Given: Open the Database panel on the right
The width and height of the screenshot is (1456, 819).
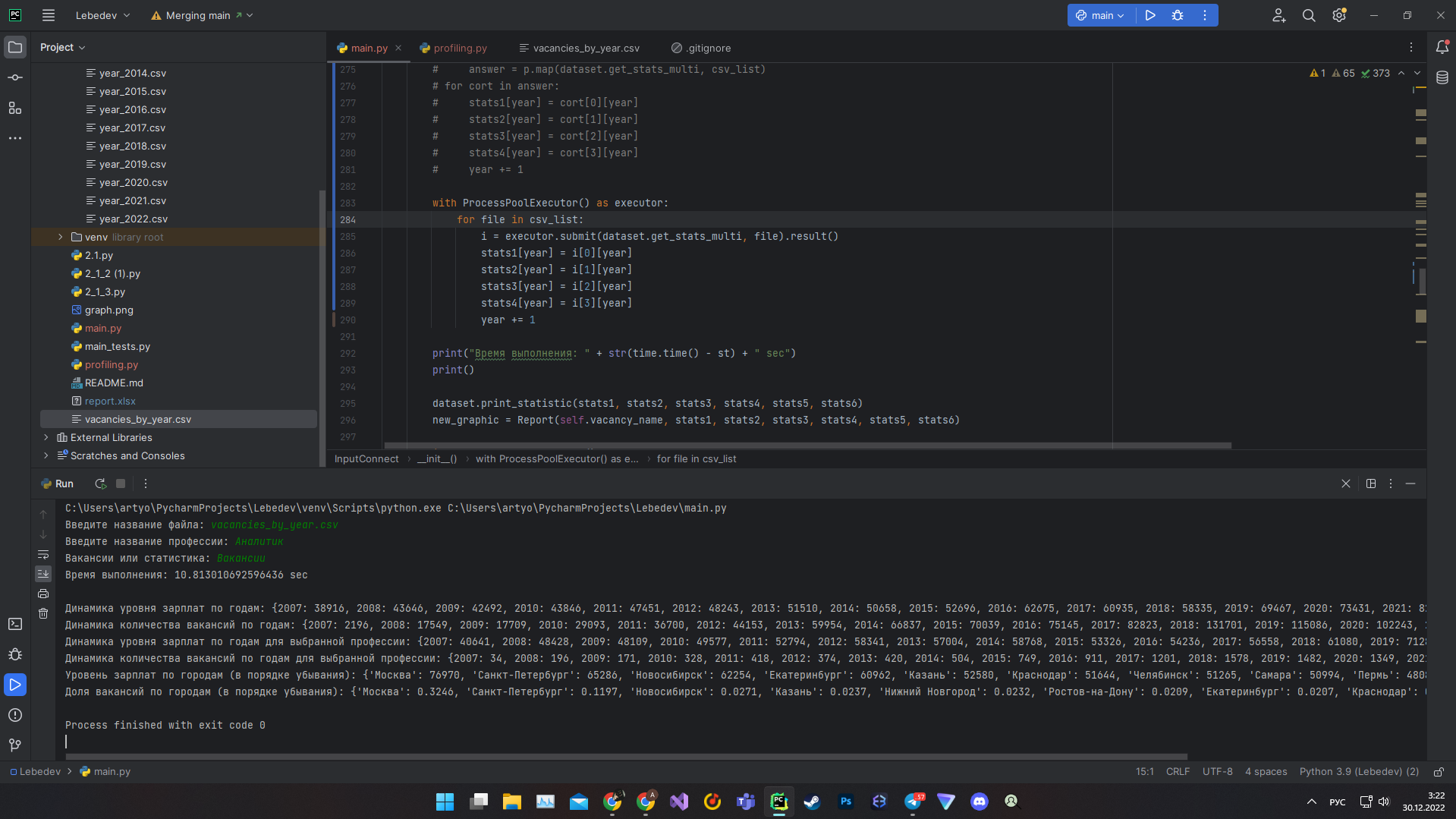Looking at the screenshot, I should tap(1441, 76).
